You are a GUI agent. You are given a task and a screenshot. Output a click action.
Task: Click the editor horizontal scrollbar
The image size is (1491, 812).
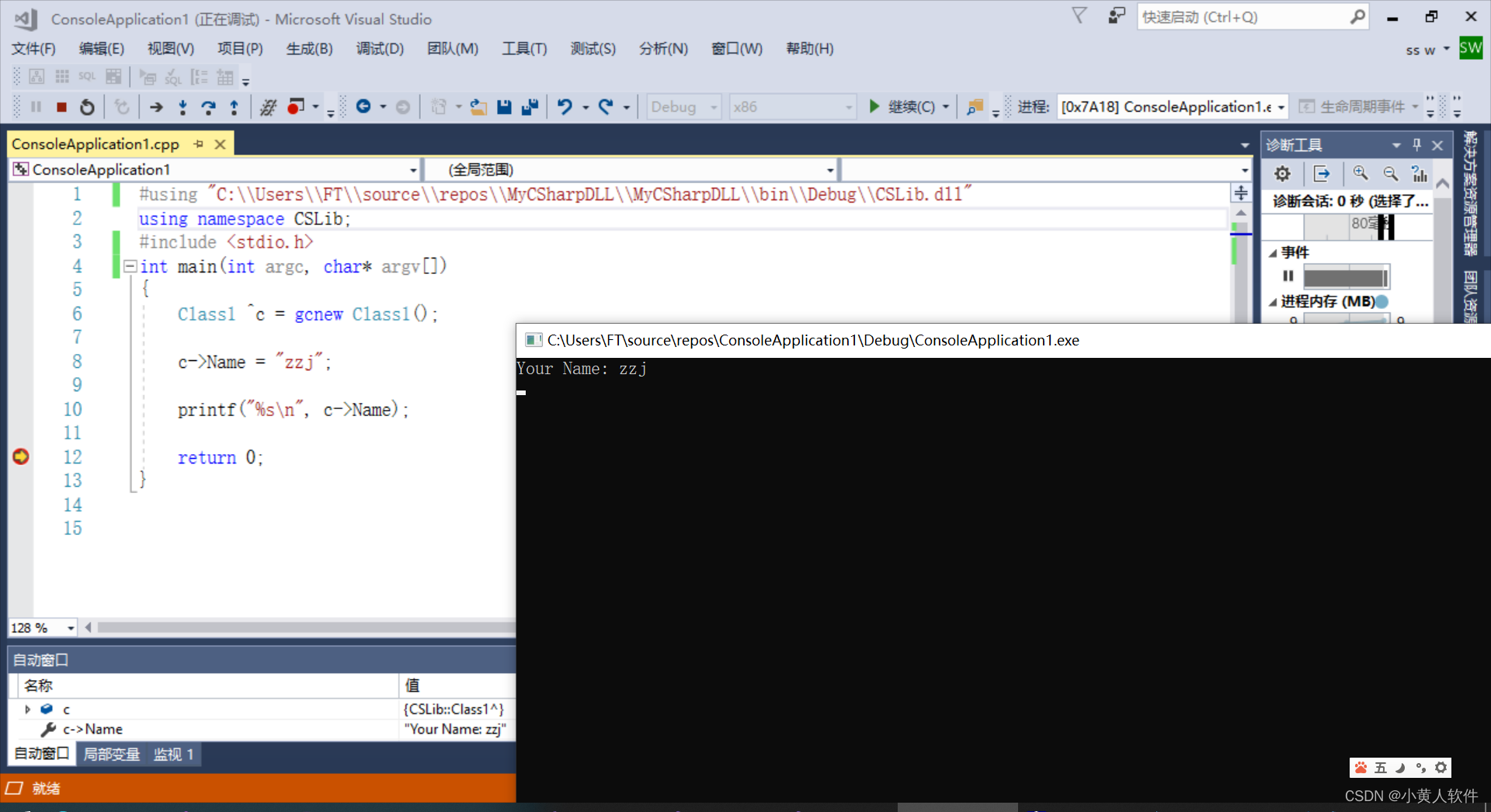(306, 627)
